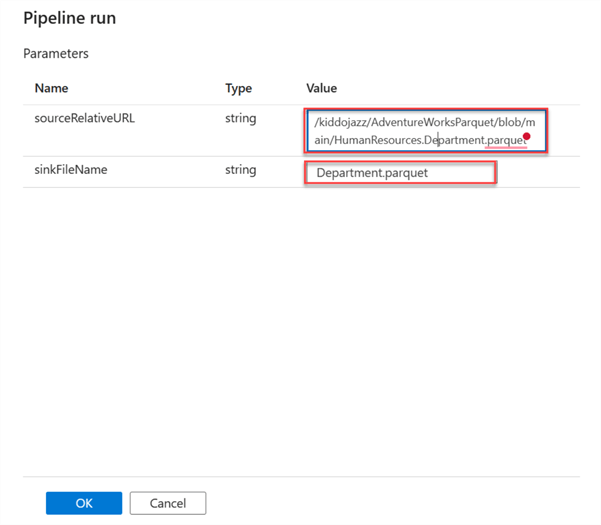Click the Parameters section label

(58, 53)
